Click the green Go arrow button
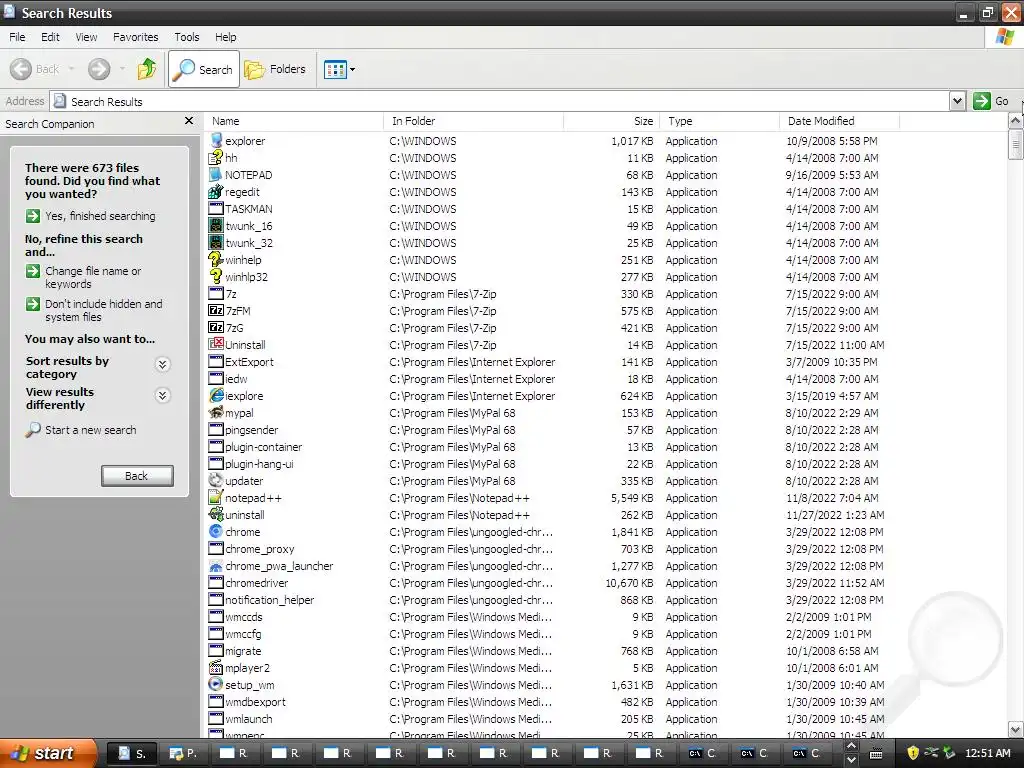Viewport: 1024px width, 768px height. (982, 101)
